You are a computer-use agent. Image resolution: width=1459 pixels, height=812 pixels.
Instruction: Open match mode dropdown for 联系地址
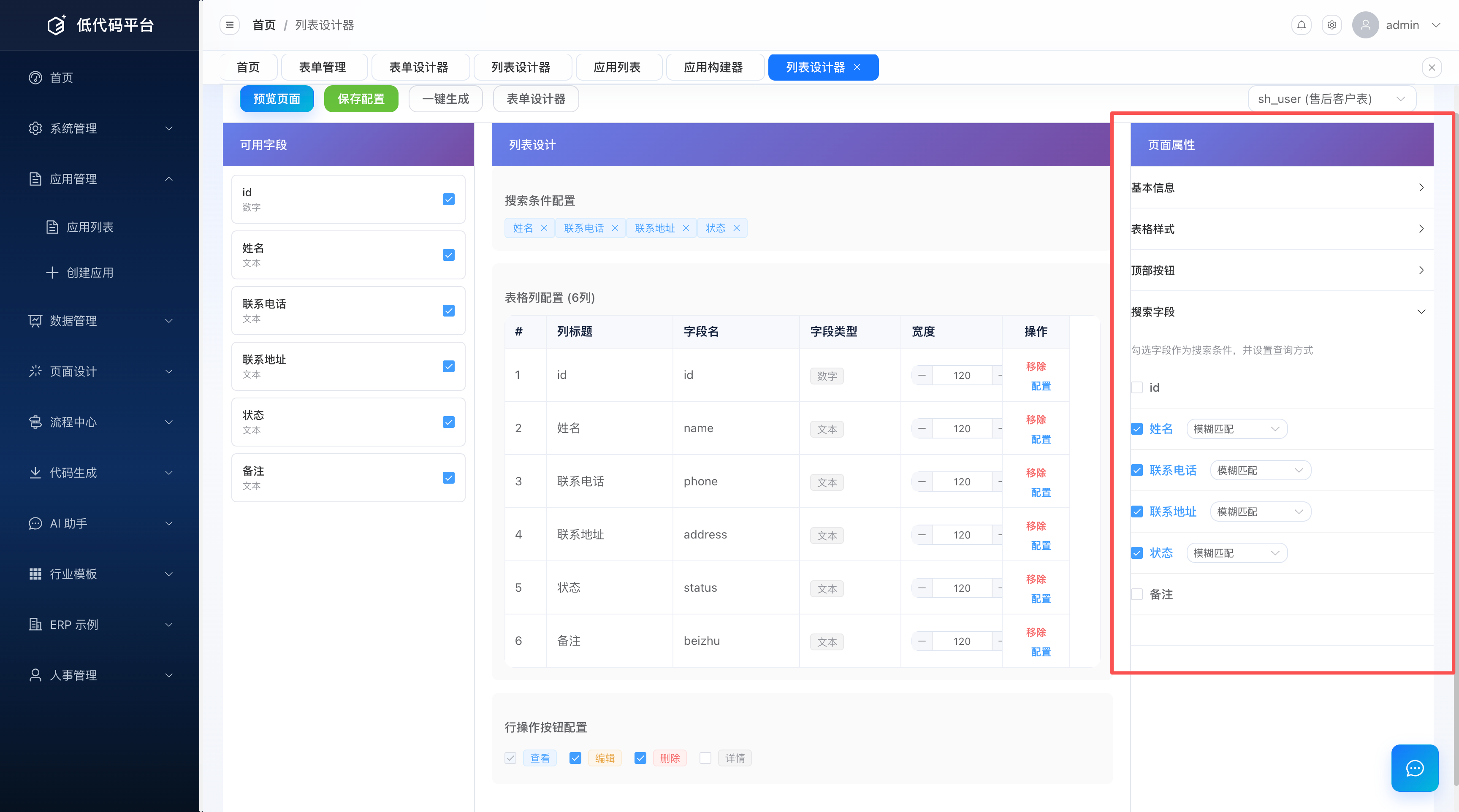click(x=1261, y=512)
